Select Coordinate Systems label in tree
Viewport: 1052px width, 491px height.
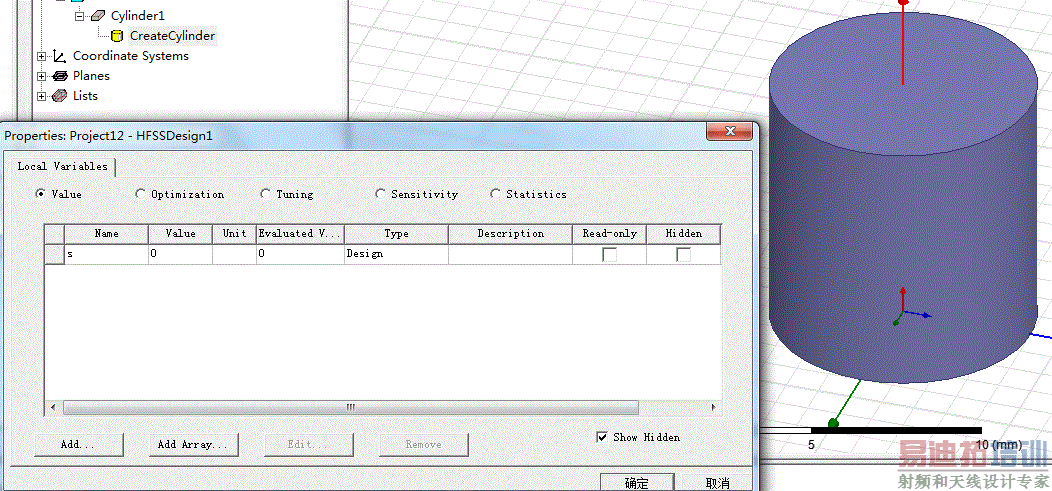pyautogui.click(x=131, y=56)
